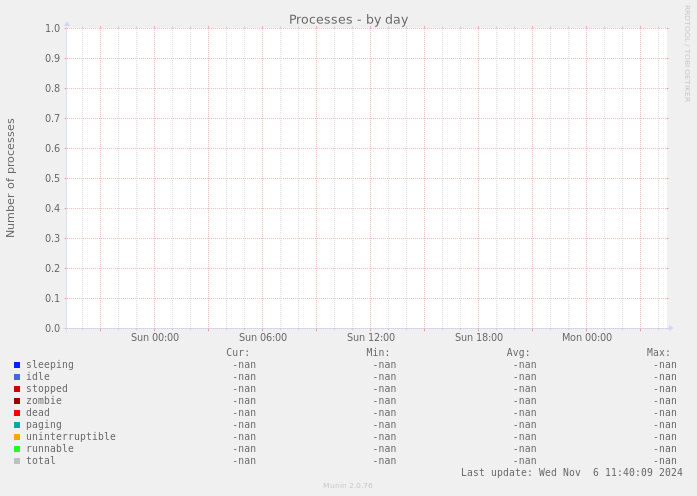Click the 'zombie' legend label

pyautogui.click(x=44, y=400)
